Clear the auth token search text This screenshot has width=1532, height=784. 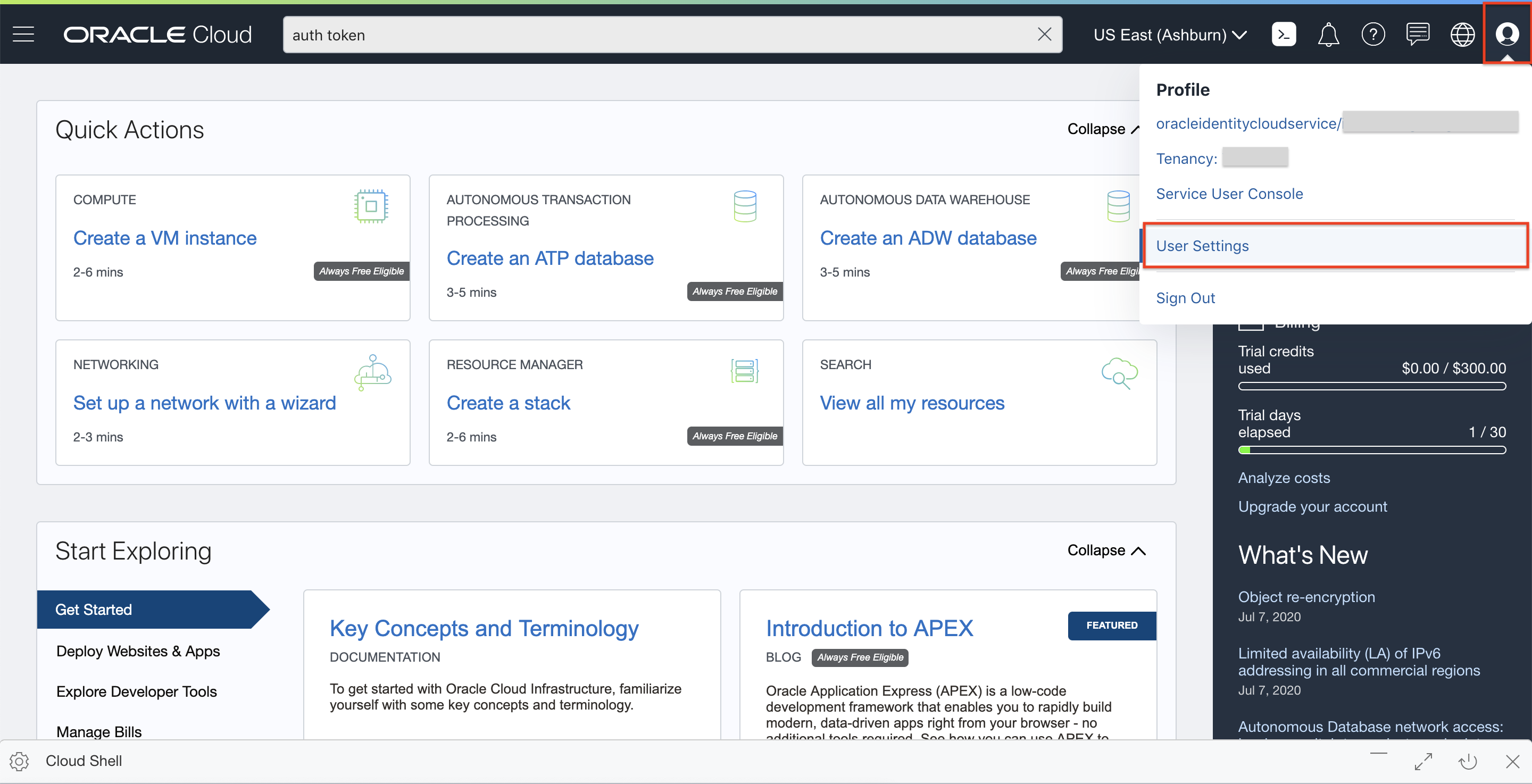pyautogui.click(x=1044, y=35)
